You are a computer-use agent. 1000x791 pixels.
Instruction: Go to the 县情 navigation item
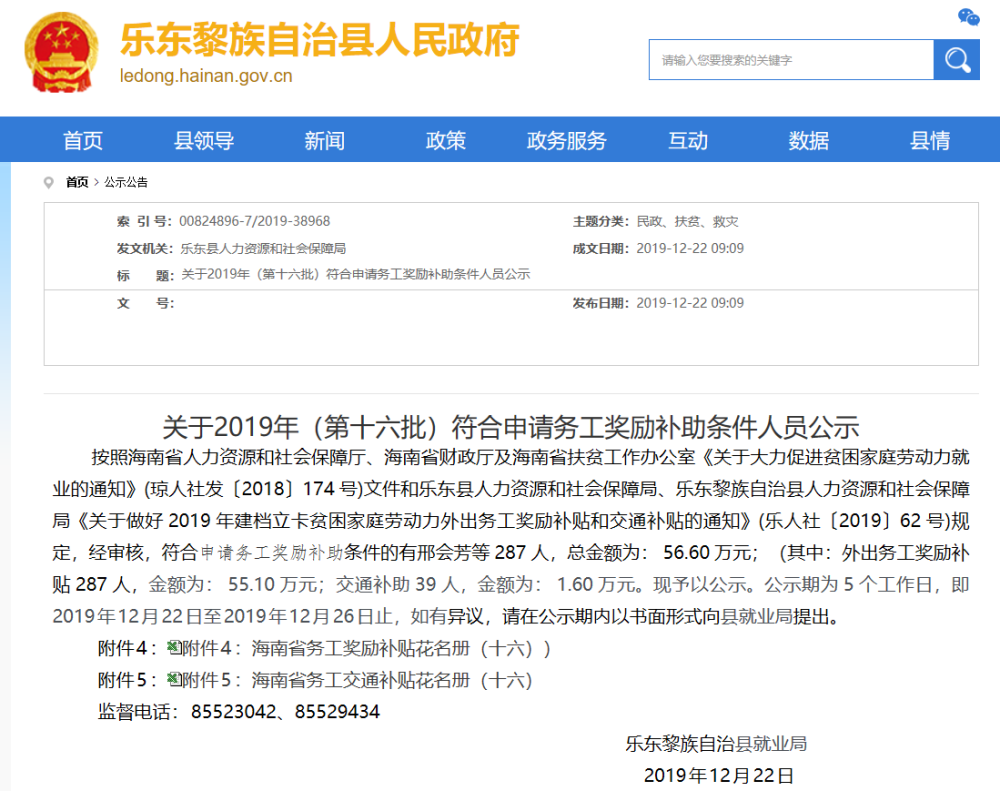coord(930,140)
